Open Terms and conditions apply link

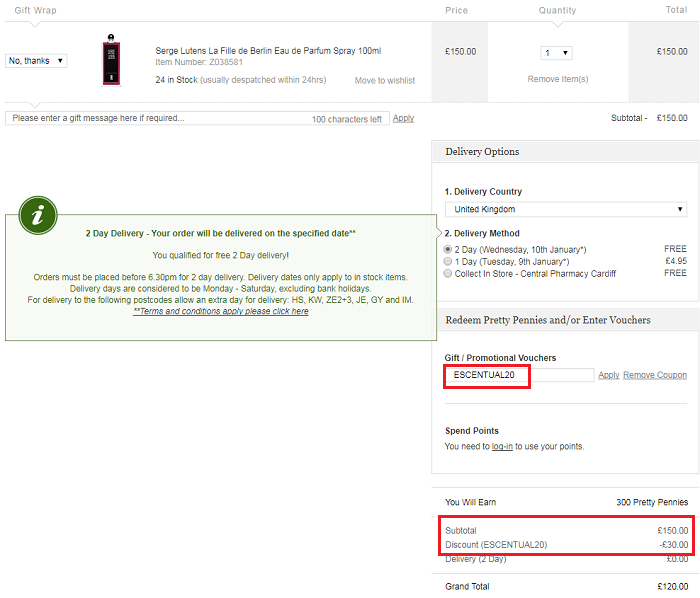[221, 311]
